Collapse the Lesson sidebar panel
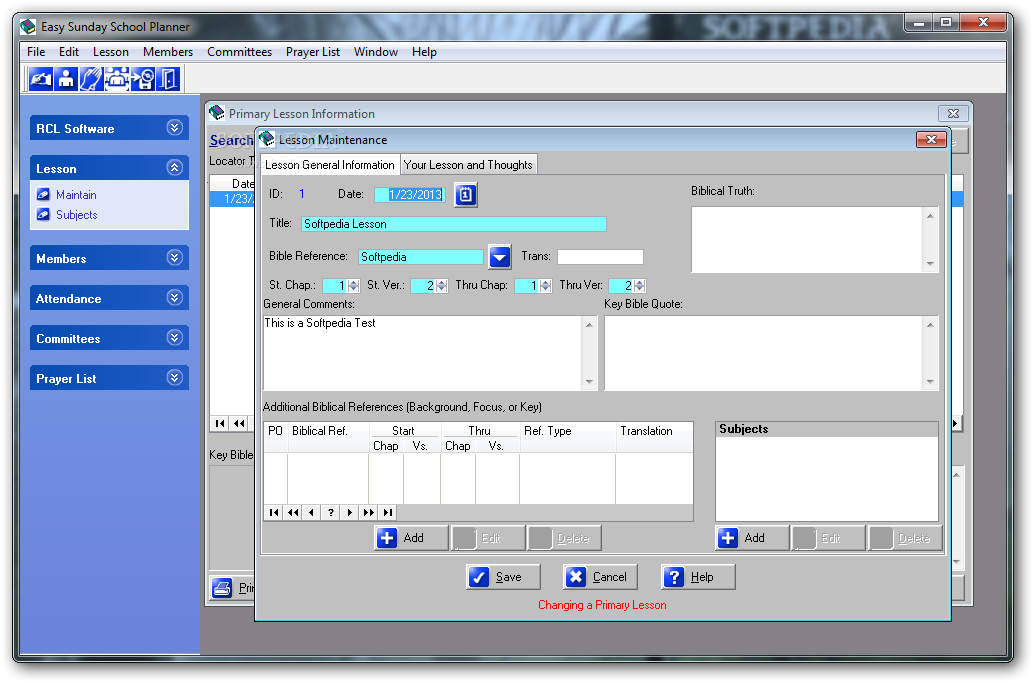The image size is (1034, 683). 174,167
